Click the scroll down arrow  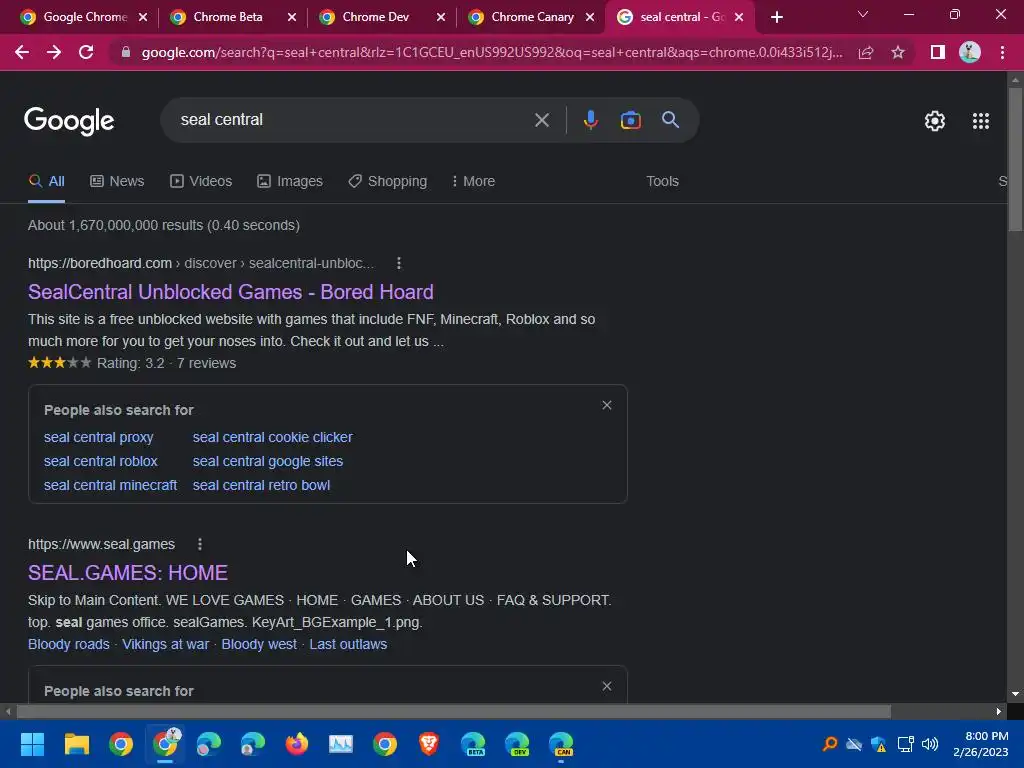[1015, 694]
